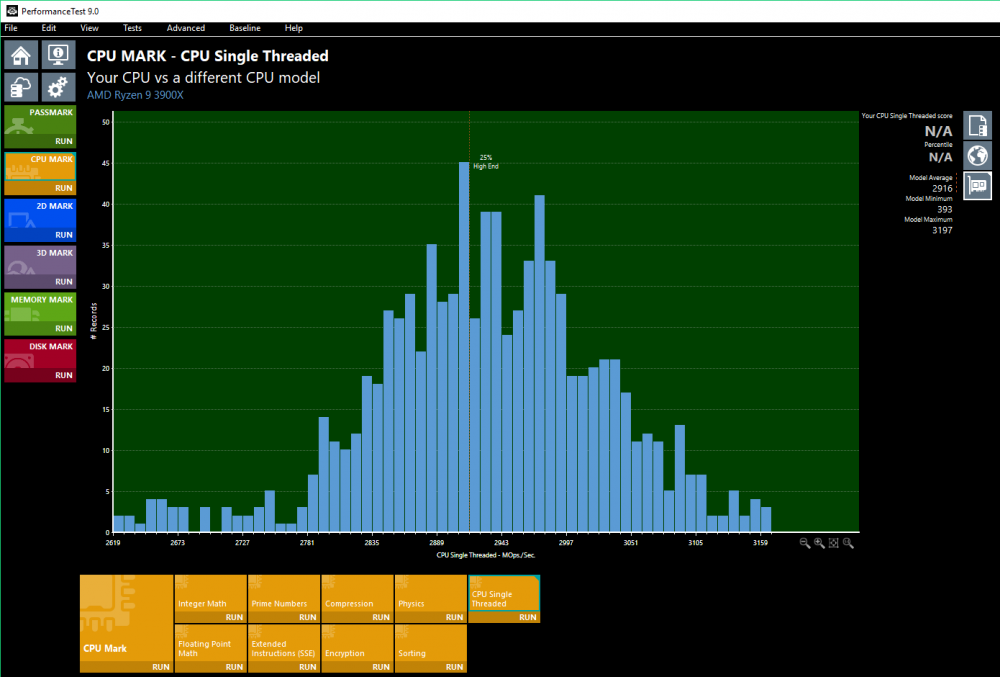Open the settings gears icon
Screen dimensions: 1000x677
[58, 86]
